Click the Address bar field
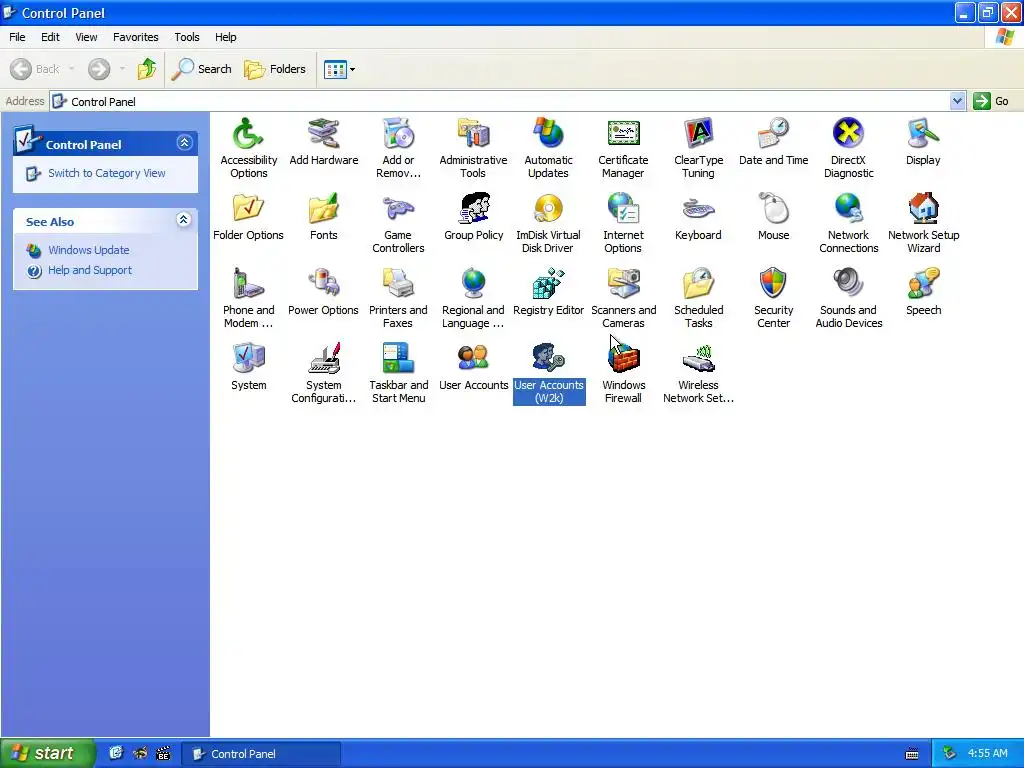This screenshot has height=768, width=1024. [500, 101]
